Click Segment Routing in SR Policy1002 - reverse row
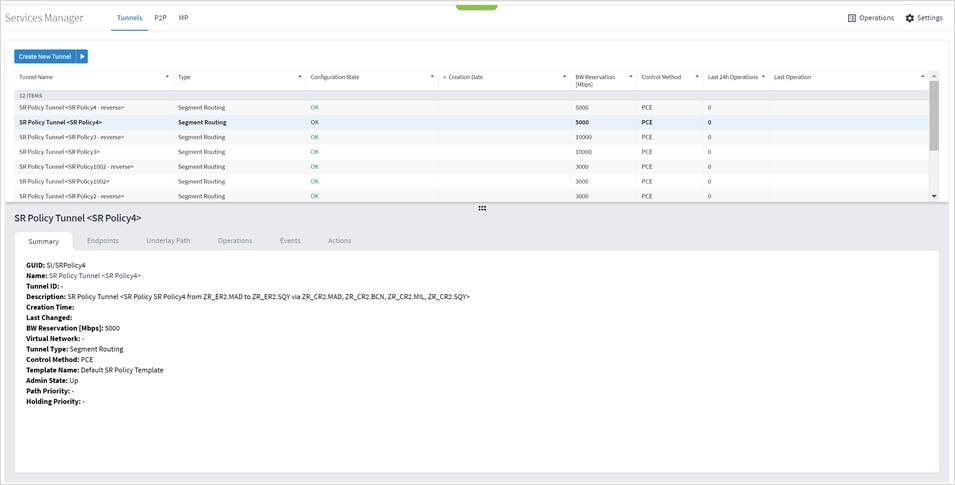The image size is (955, 485). click(202, 167)
